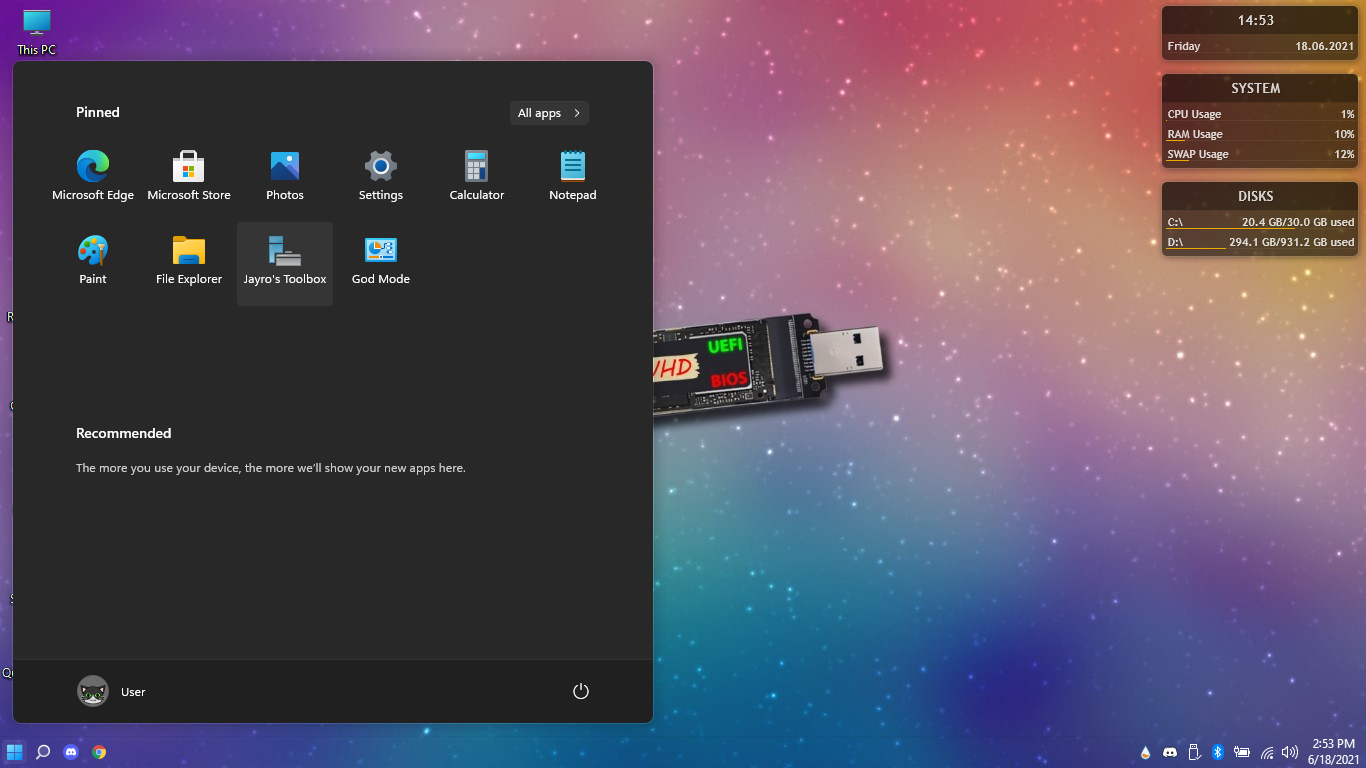The image size is (1366, 768).
Task: Open the Photos app
Action: click(x=285, y=176)
